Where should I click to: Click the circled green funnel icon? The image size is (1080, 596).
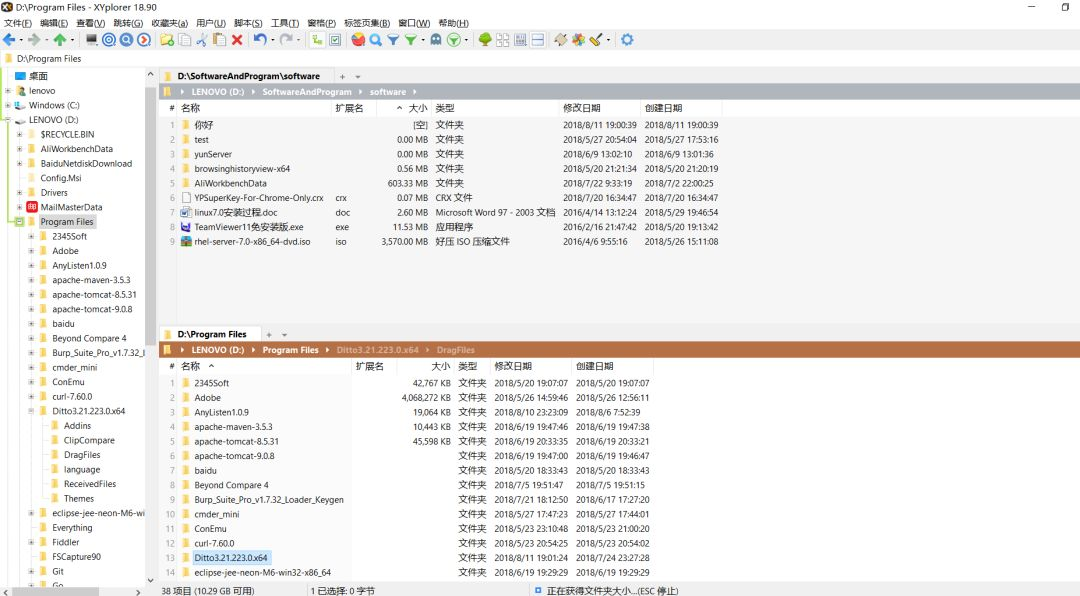click(454, 40)
